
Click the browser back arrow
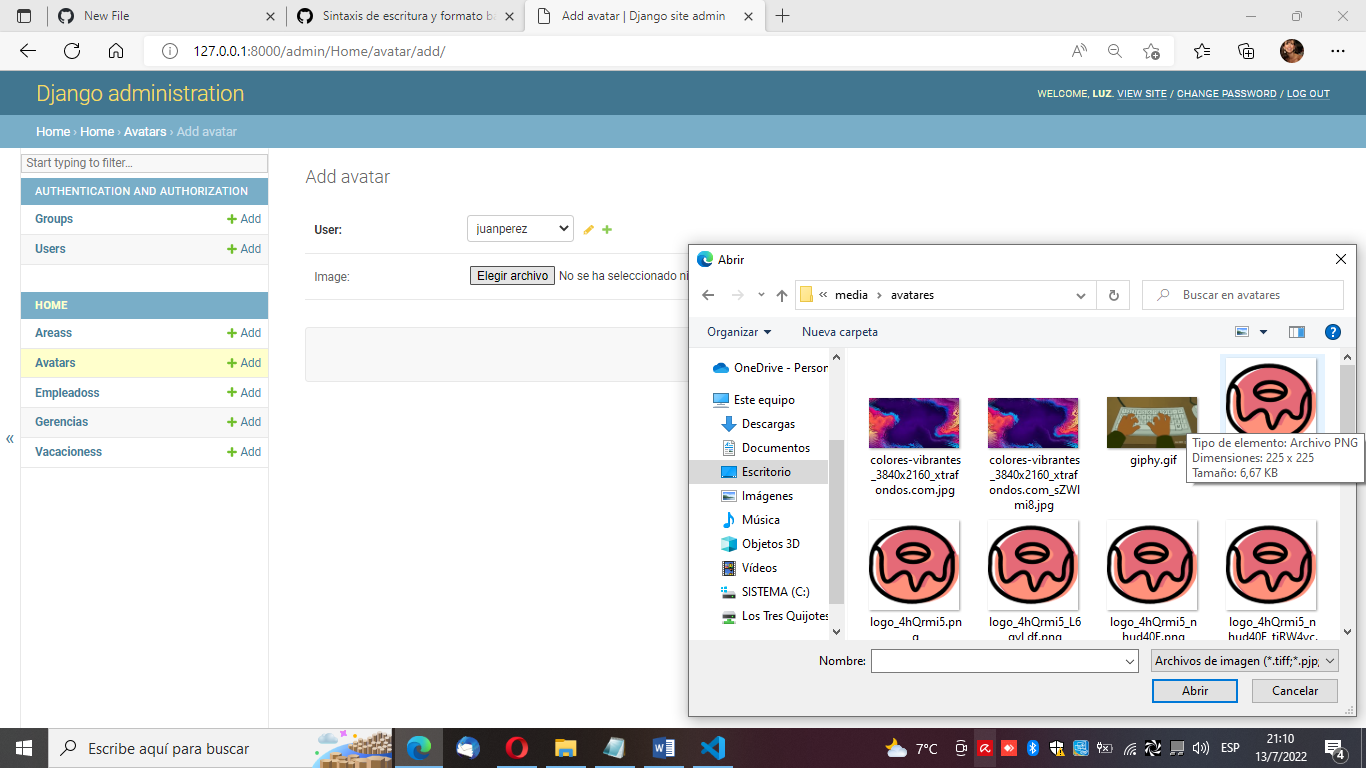[28, 51]
